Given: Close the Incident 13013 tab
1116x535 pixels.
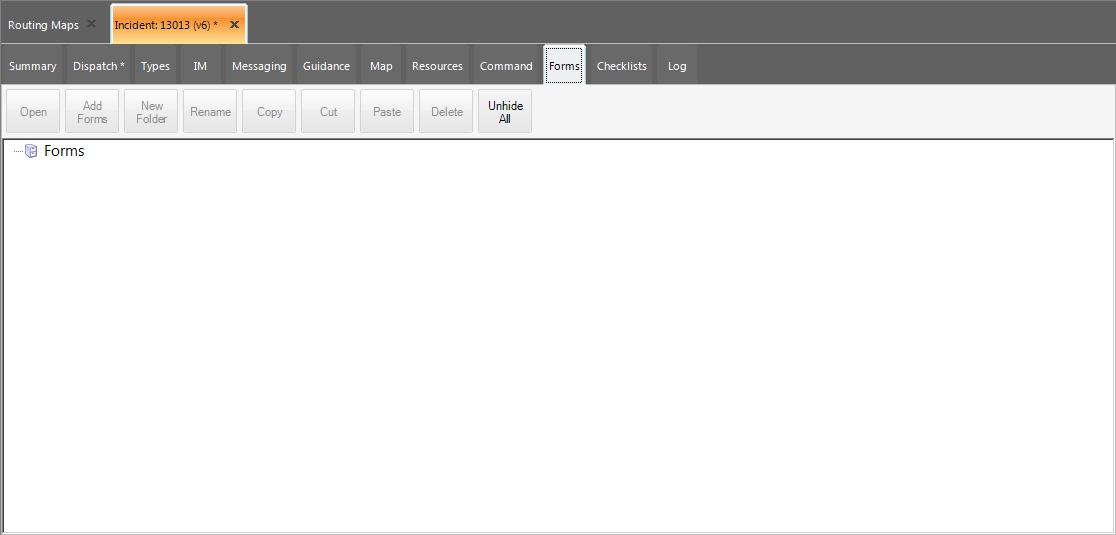Looking at the screenshot, I should [234, 24].
